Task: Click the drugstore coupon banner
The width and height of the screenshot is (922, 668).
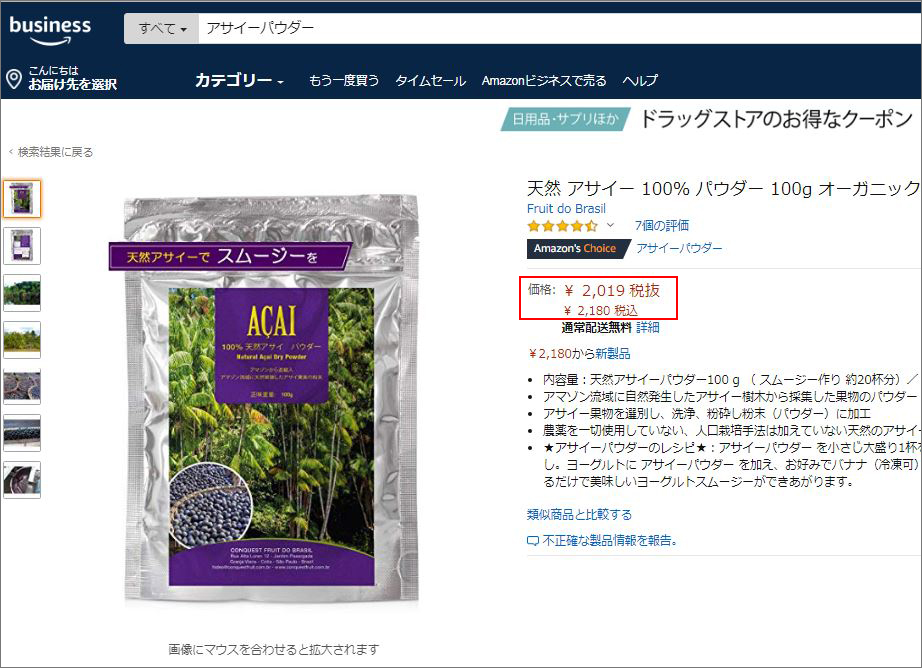Action: point(708,119)
